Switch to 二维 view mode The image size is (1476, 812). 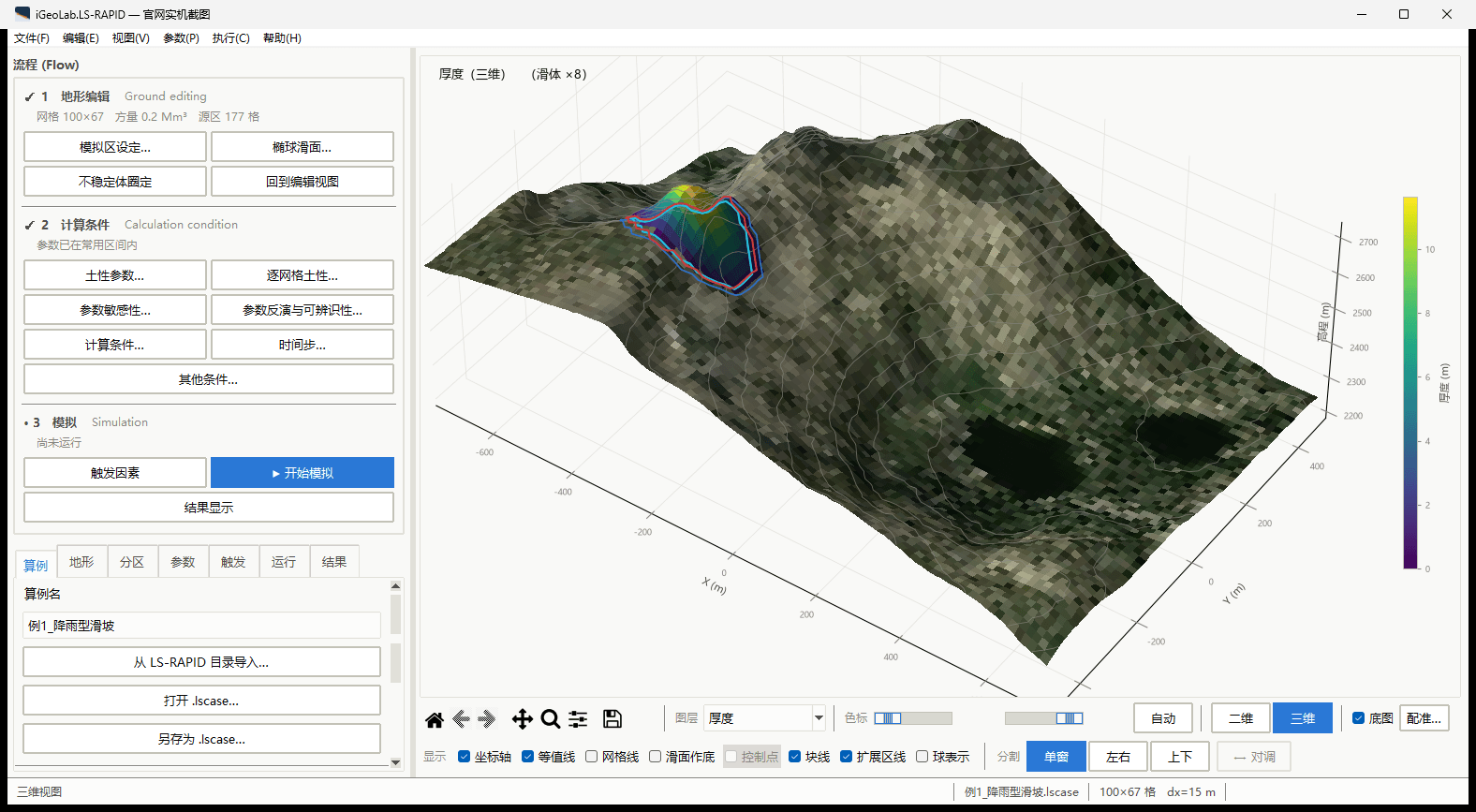pyautogui.click(x=1241, y=718)
